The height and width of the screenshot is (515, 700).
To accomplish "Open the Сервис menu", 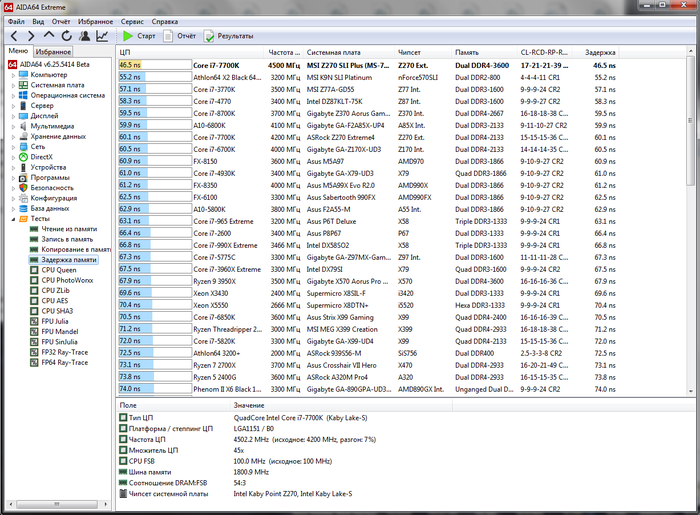I will click(x=132, y=21).
